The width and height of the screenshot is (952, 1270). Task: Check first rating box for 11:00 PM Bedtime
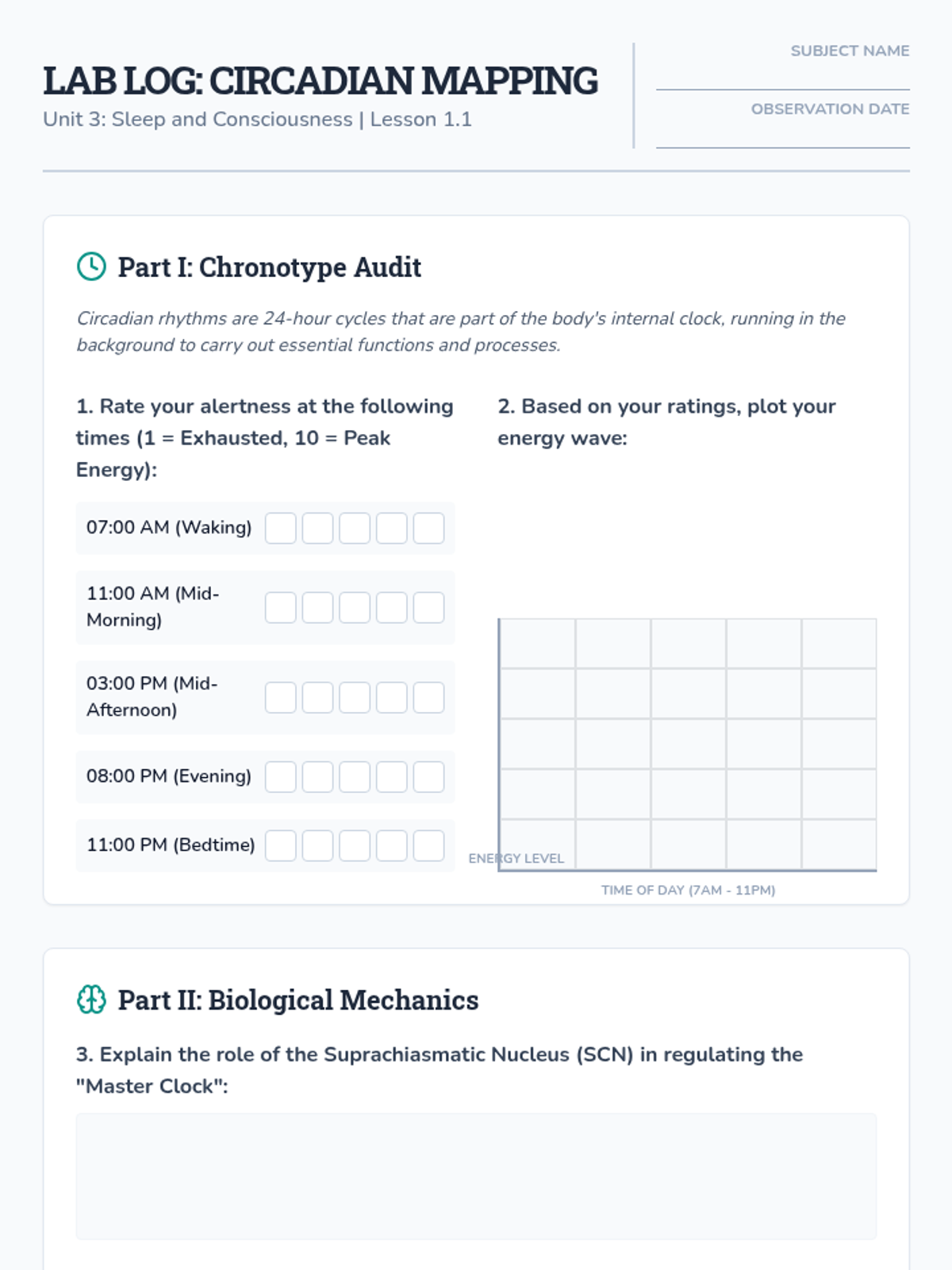[281, 845]
